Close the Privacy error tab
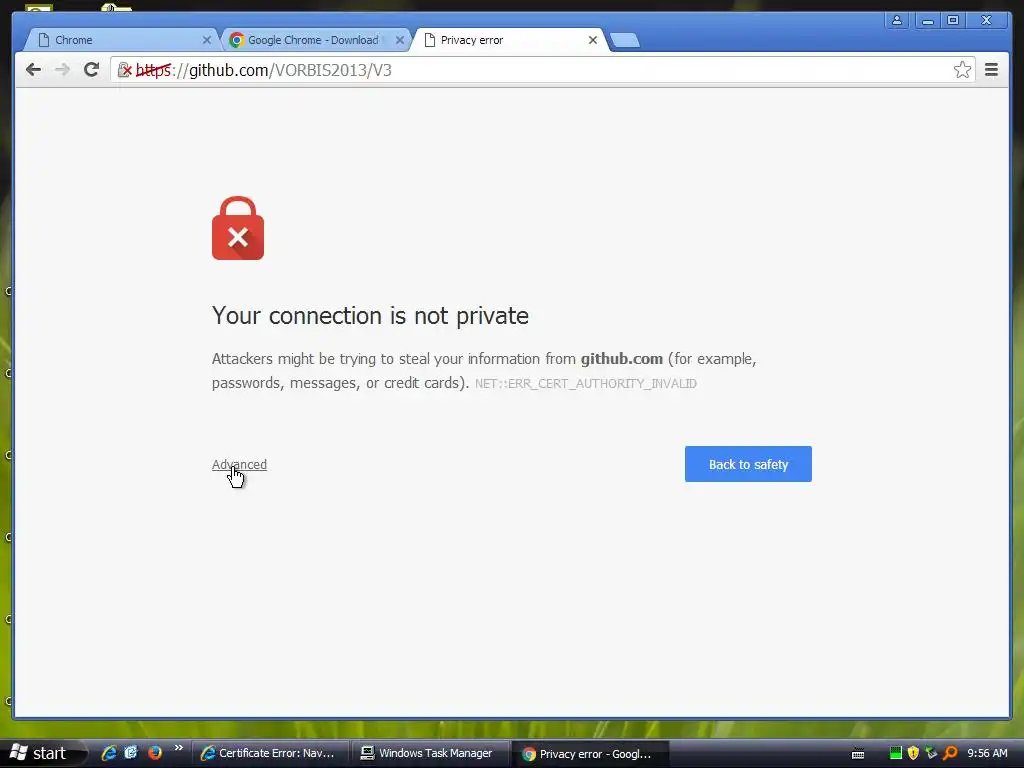1024x768 pixels. click(x=592, y=40)
